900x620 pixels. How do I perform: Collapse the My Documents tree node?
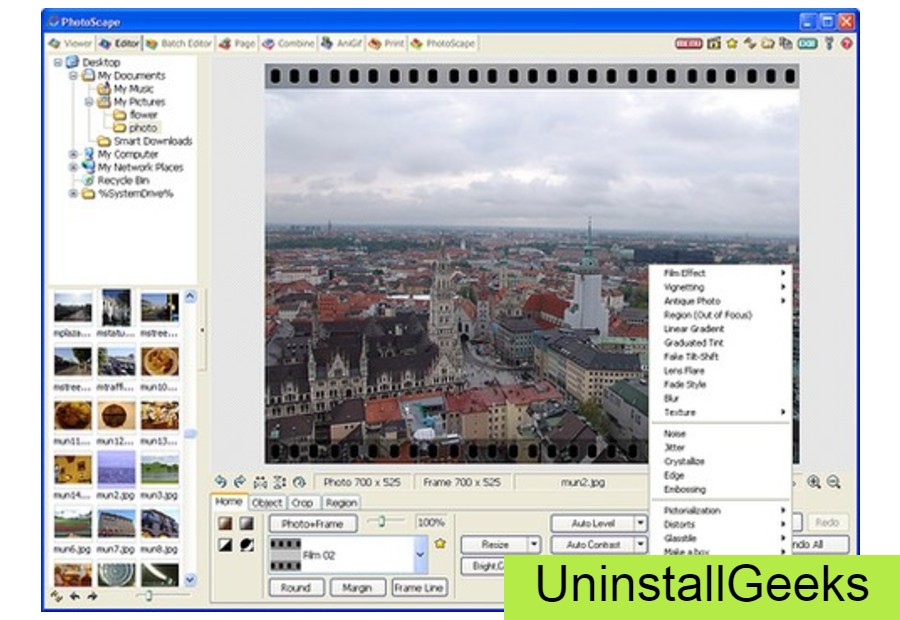coord(73,75)
